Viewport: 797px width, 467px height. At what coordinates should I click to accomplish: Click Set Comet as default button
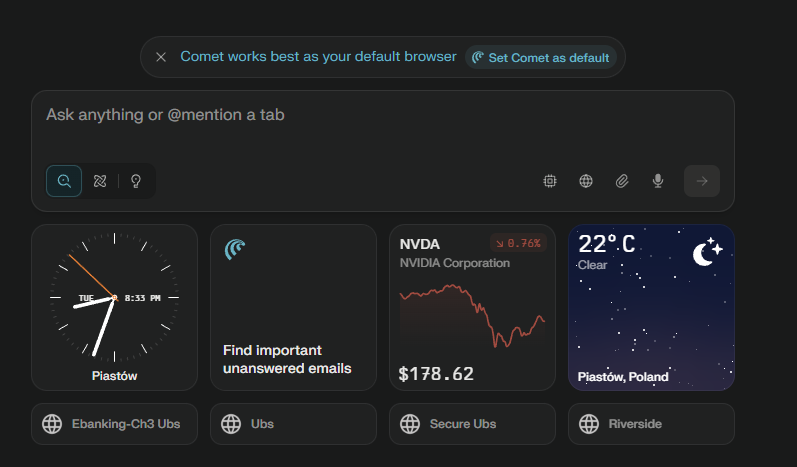[x=541, y=57]
